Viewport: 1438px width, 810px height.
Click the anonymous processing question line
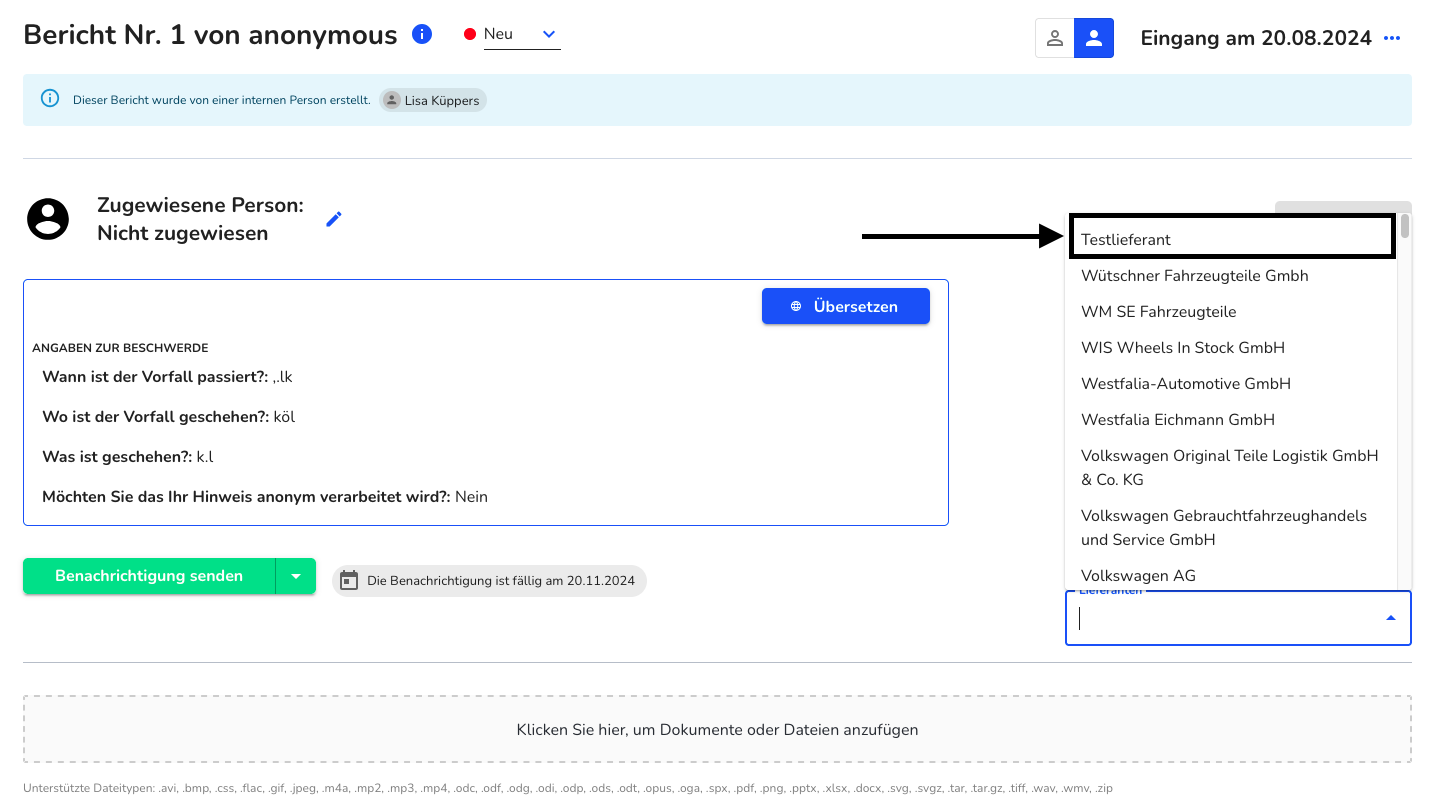265,497
